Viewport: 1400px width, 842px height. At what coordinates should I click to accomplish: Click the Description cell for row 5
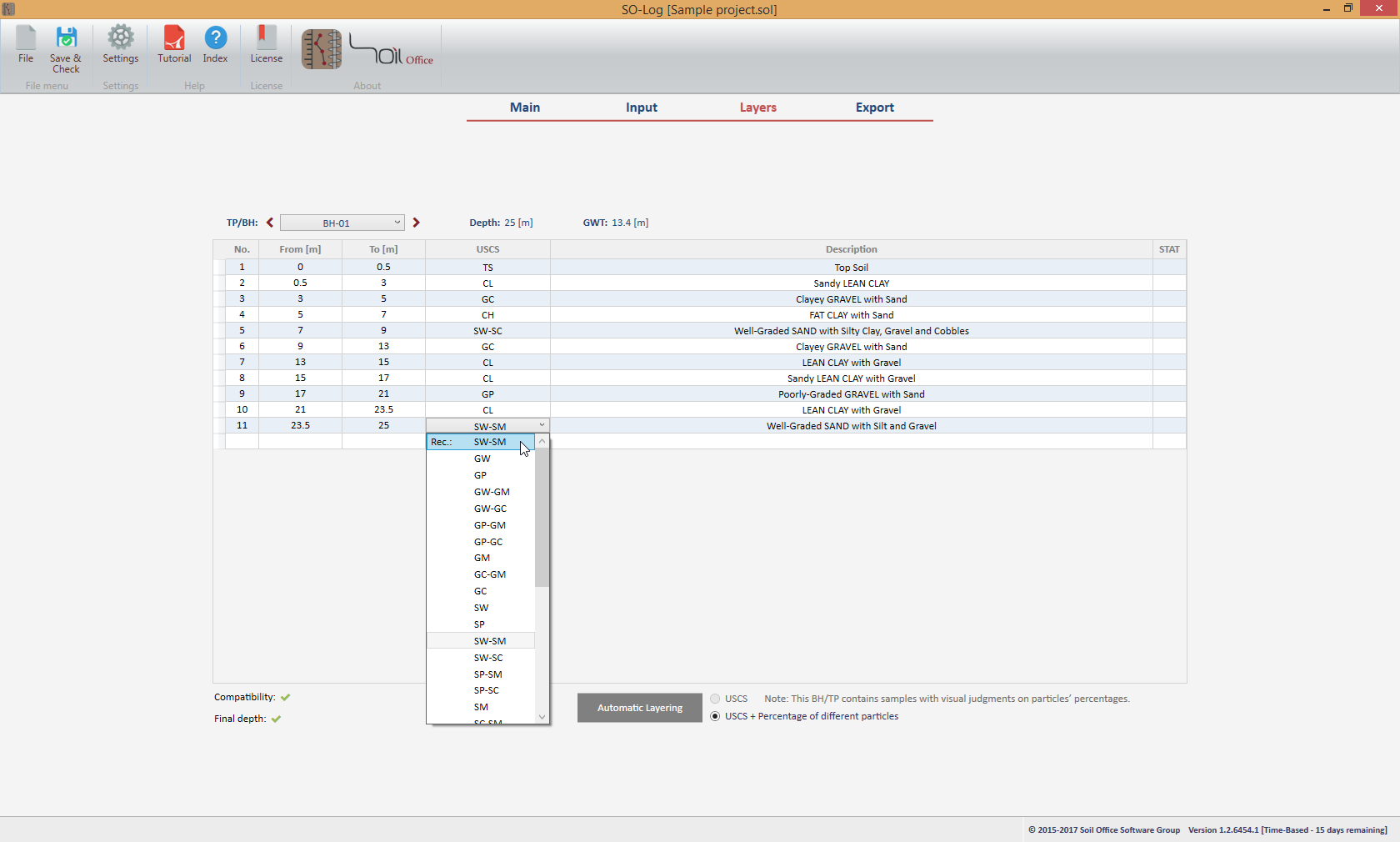851,331
